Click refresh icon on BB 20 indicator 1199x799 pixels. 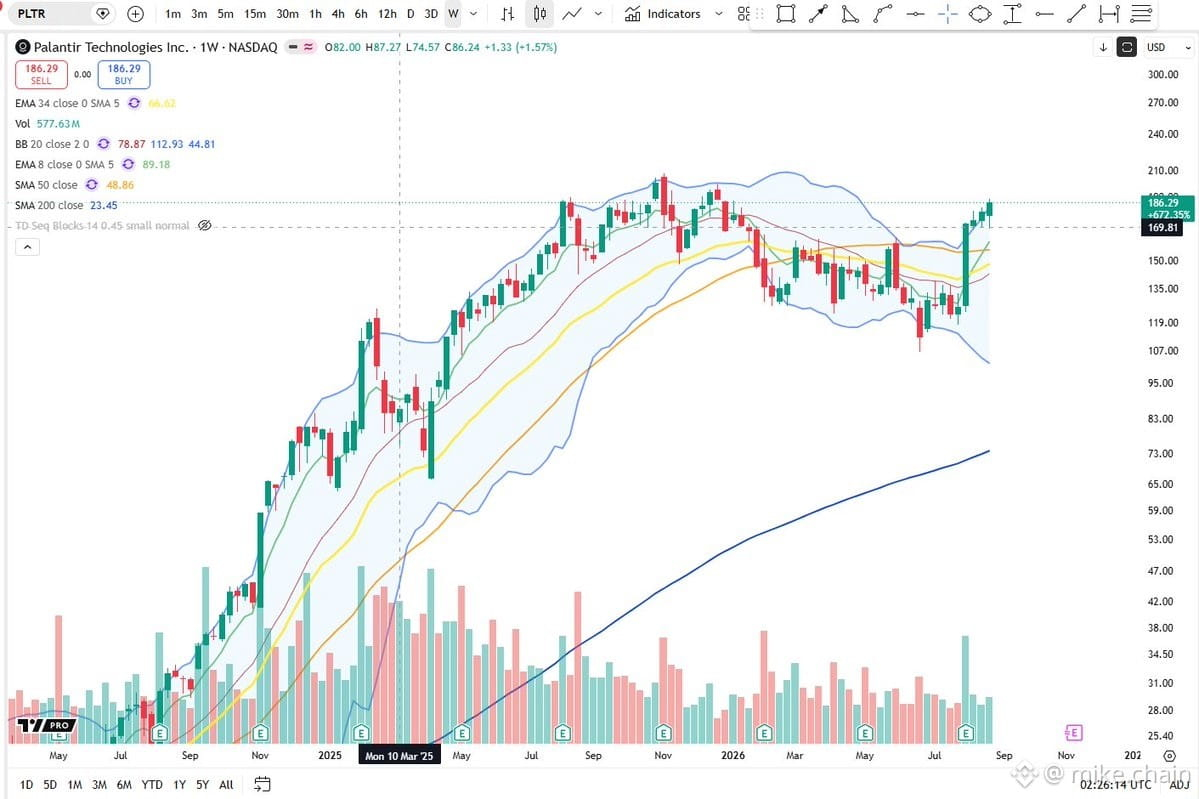103,144
